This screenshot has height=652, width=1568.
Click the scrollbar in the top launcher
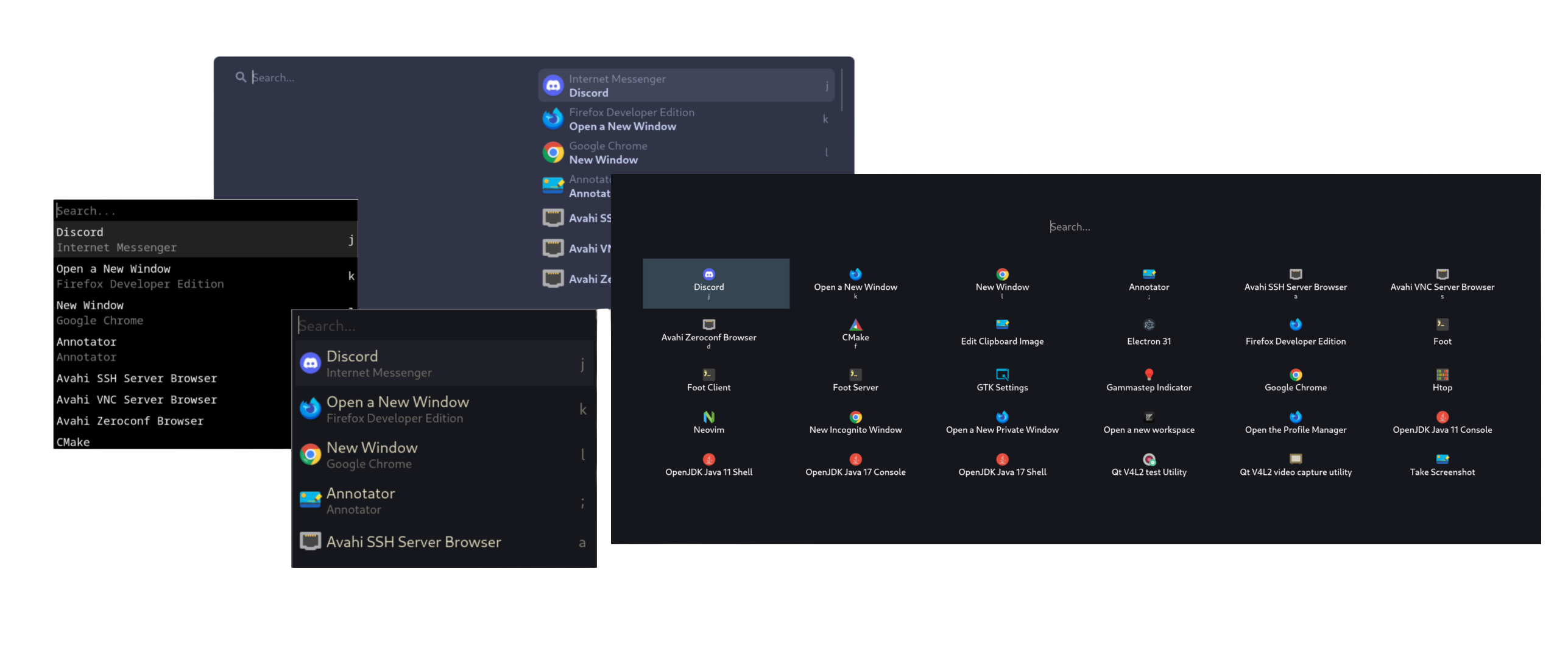(x=842, y=90)
